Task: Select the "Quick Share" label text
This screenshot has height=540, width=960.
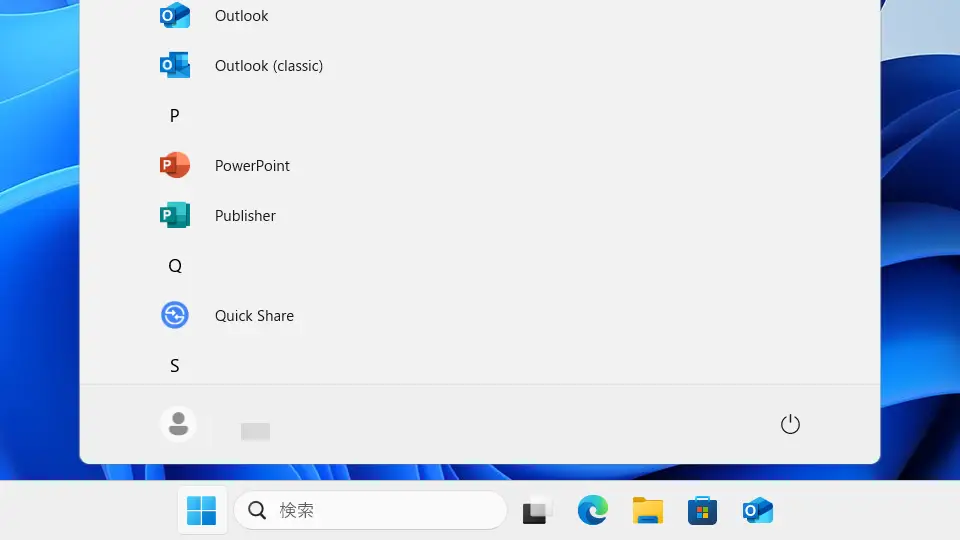Action: click(x=254, y=316)
